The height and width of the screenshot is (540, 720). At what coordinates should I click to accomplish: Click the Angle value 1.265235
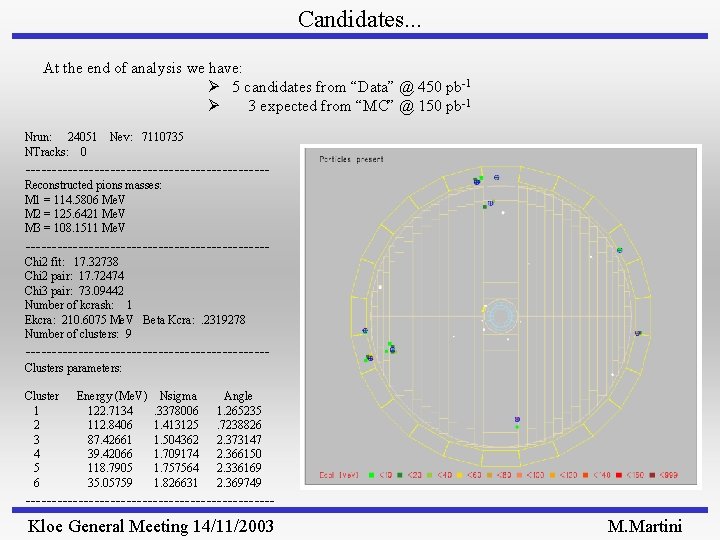239,411
